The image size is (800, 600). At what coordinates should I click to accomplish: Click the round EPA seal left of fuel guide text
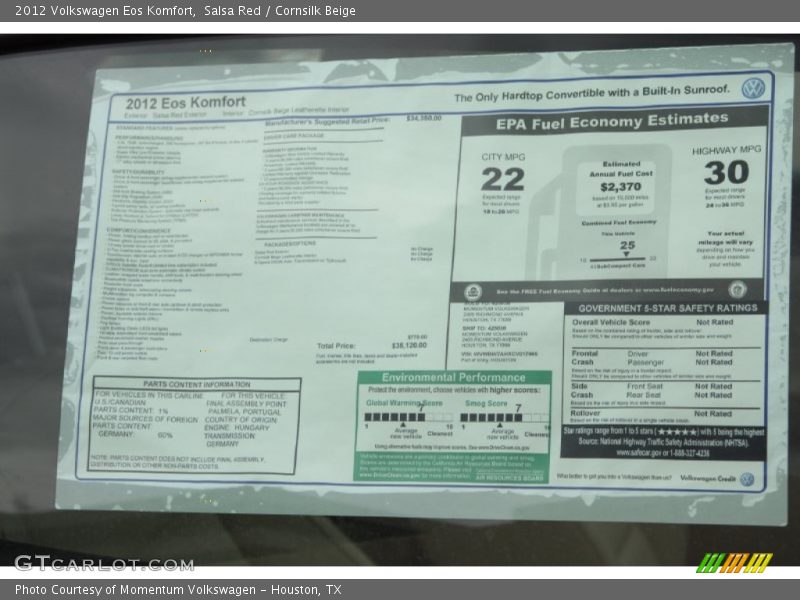coord(473,291)
